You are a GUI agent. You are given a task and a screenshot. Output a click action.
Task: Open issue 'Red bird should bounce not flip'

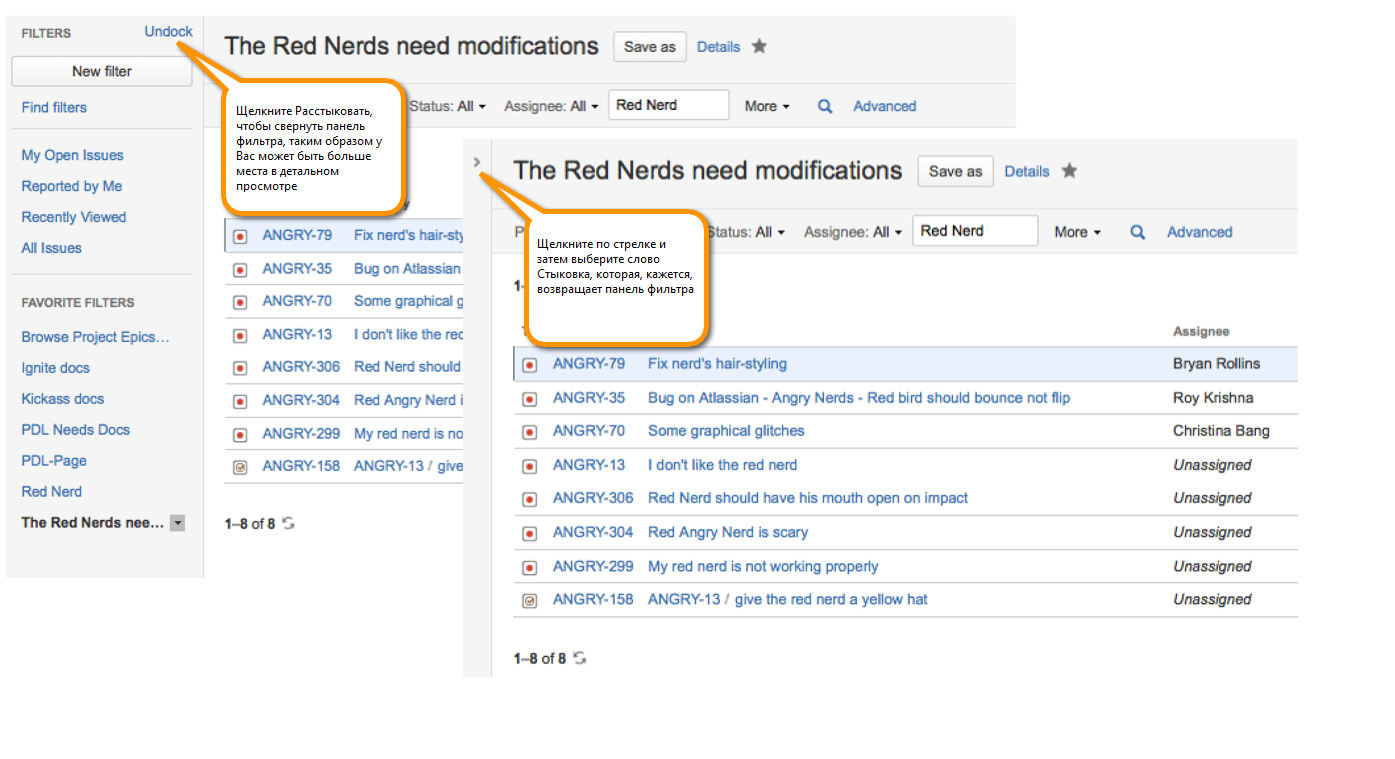click(x=858, y=398)
